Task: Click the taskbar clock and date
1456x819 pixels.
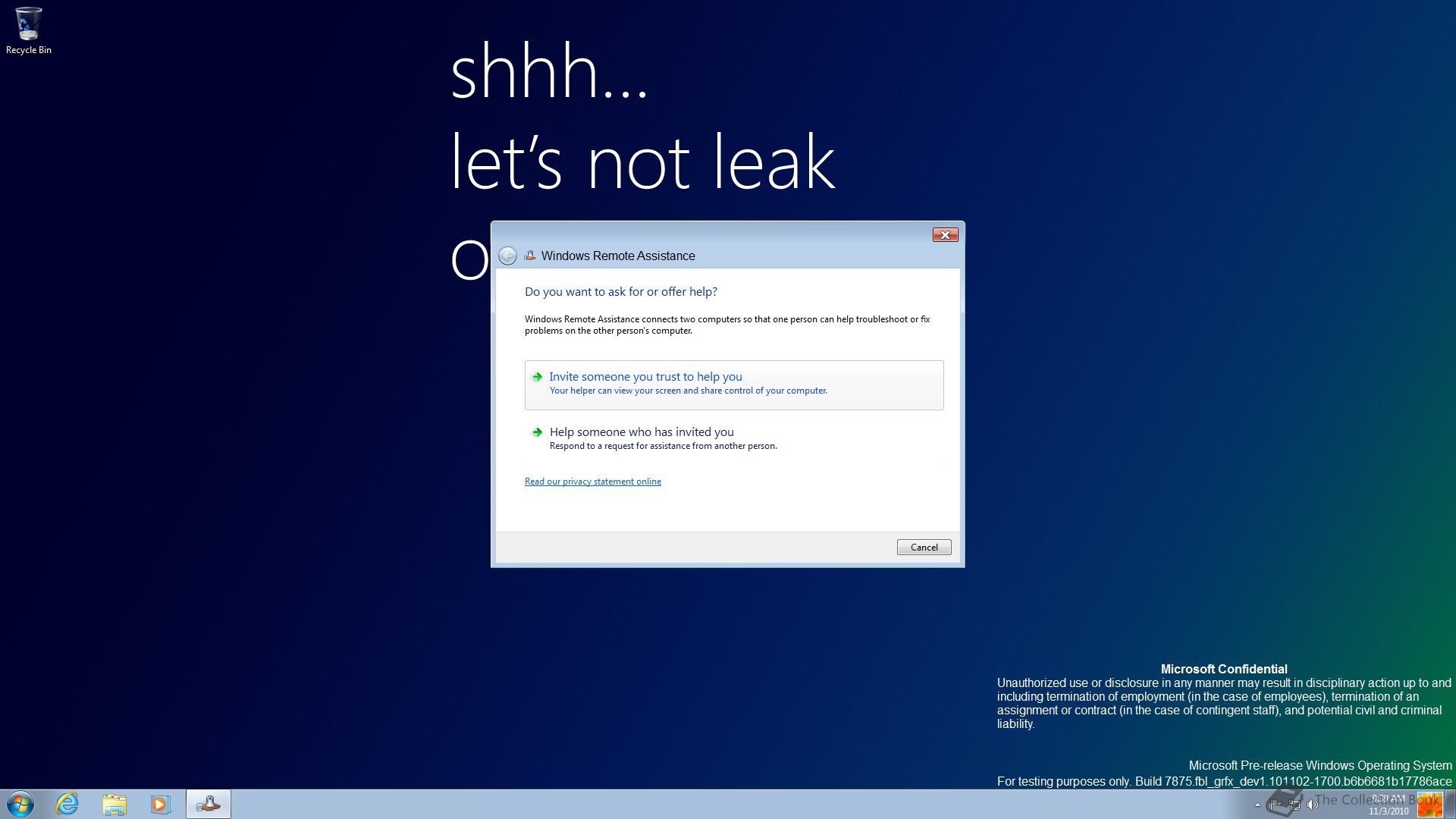Action: pos(1389,805)
